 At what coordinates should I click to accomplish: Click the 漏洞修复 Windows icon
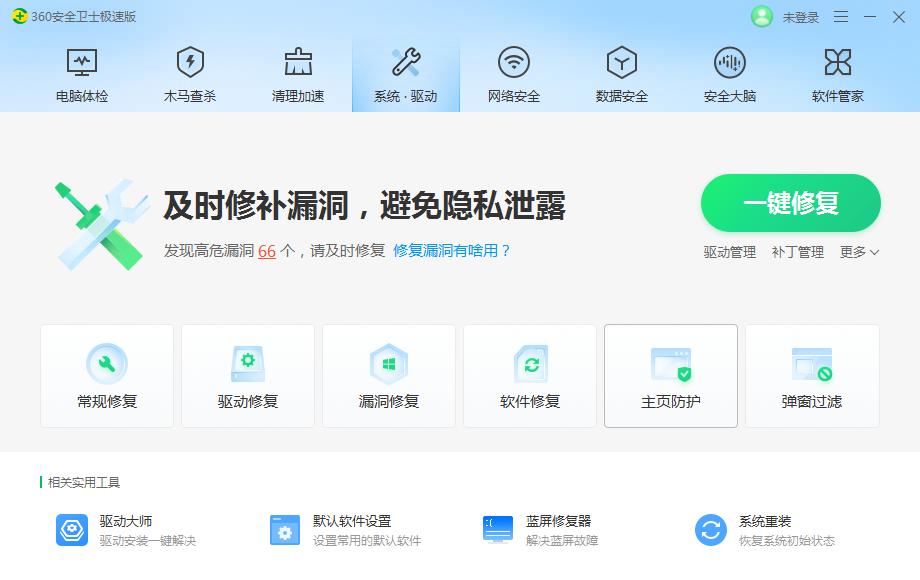[389, 363]
